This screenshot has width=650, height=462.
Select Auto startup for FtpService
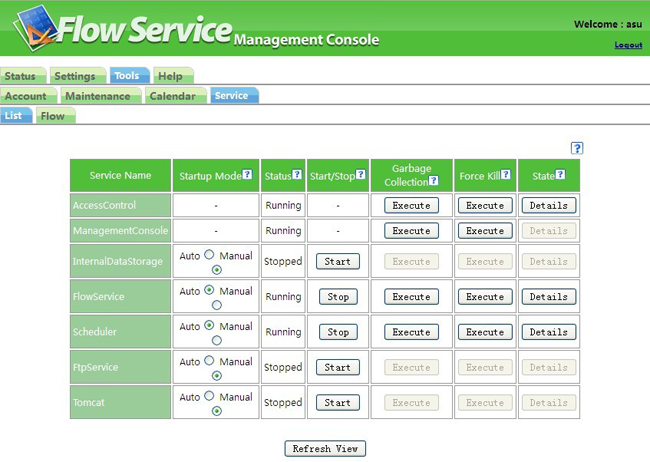(209, 360)
